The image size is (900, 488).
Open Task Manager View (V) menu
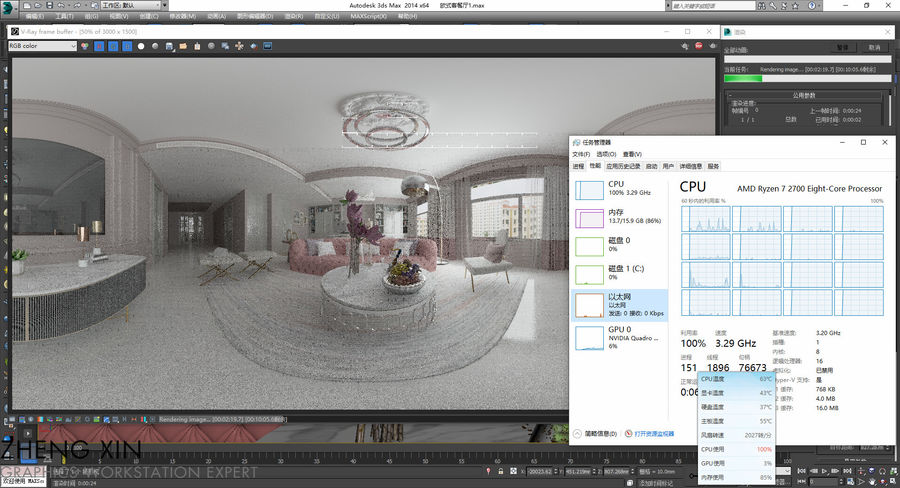(632, 154)
